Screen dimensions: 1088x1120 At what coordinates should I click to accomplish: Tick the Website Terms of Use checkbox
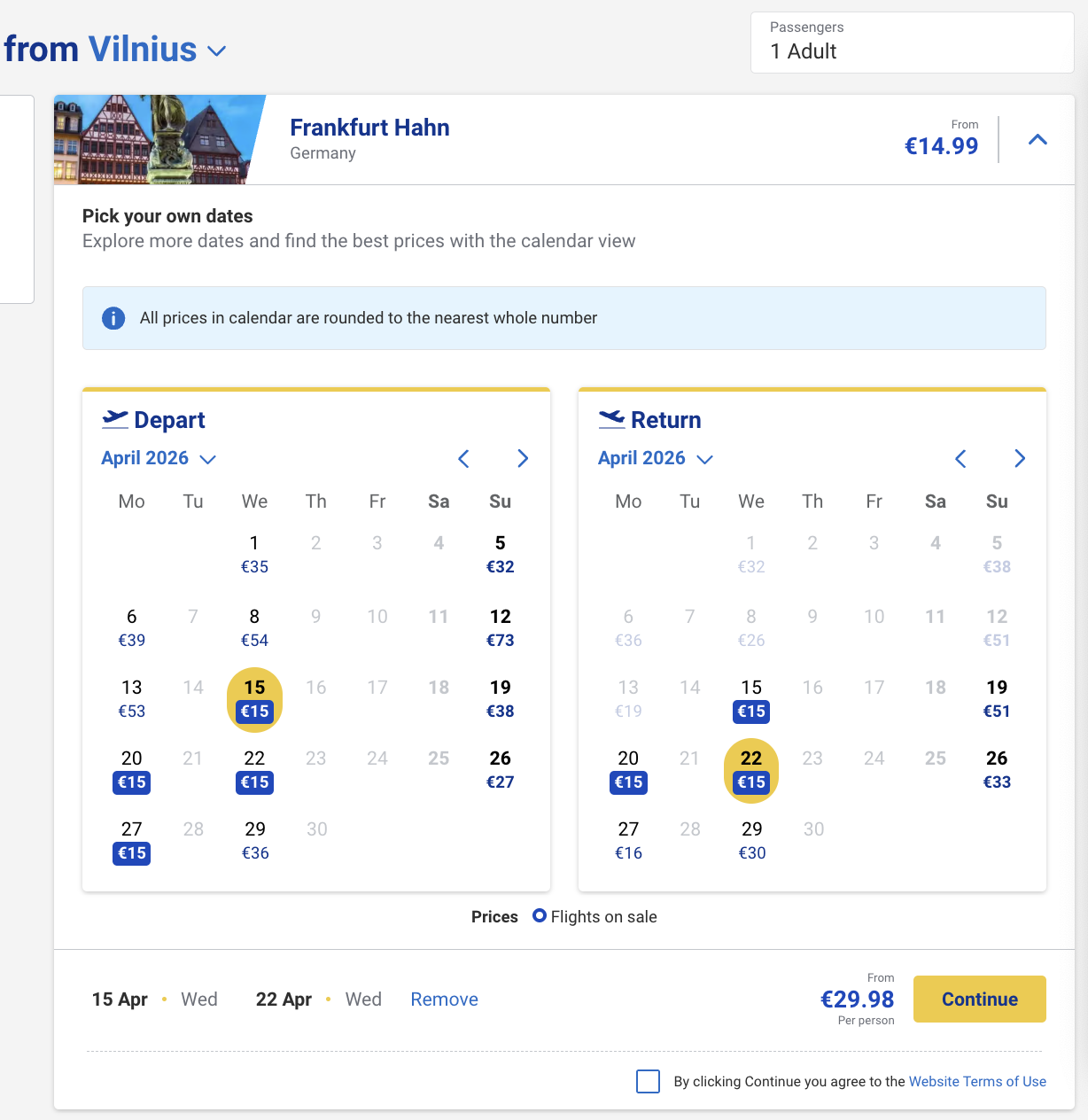point(649,1081)
